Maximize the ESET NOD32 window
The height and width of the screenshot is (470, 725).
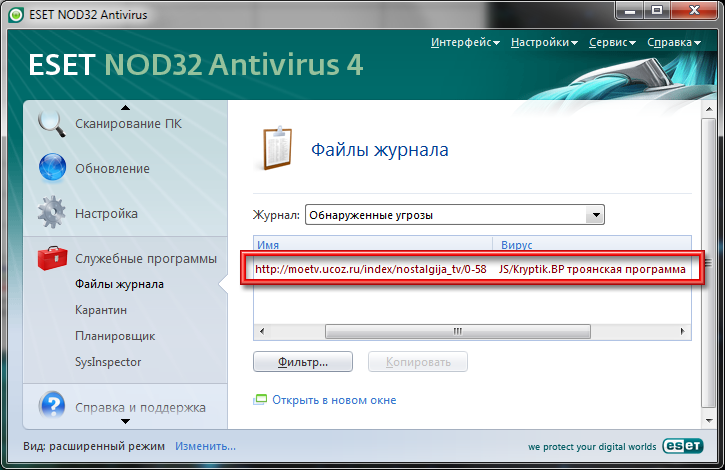pyautogui.click(x=657, y=10)
